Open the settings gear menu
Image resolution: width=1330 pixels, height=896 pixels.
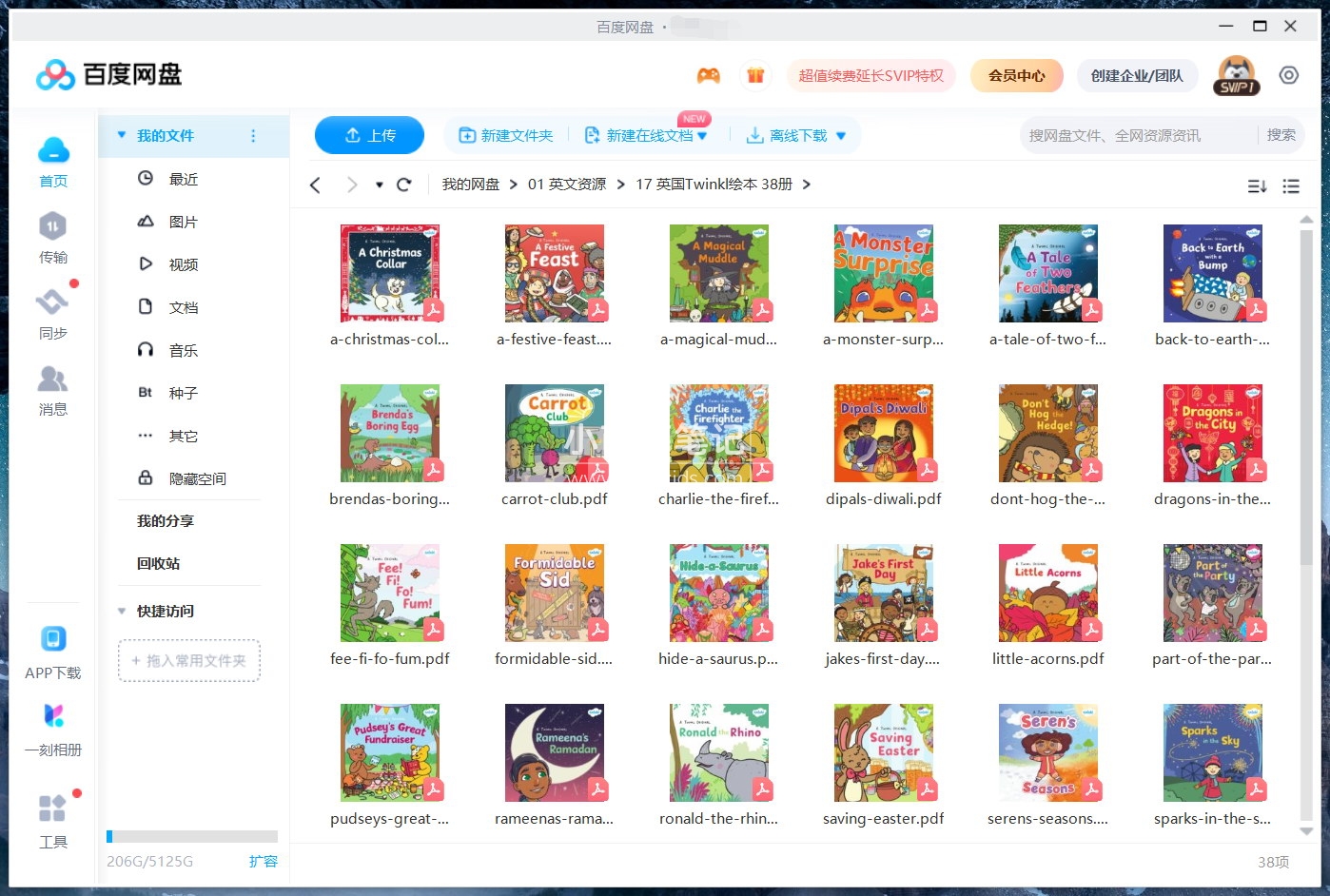(x=1289, y=74)
